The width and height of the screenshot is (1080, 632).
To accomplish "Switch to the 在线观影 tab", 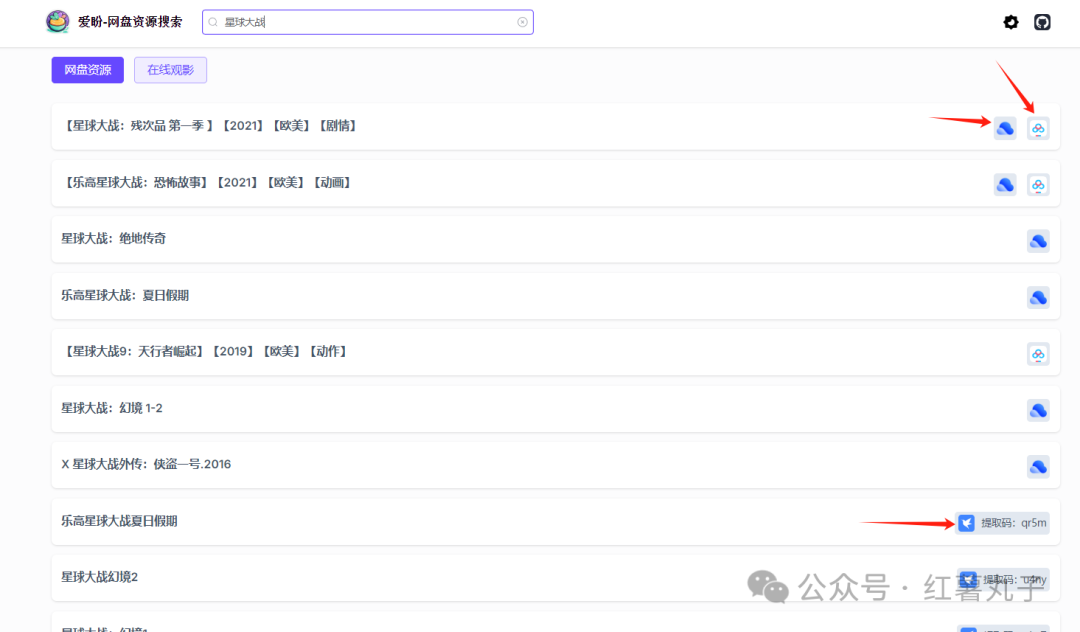I will tap(170, 70).
